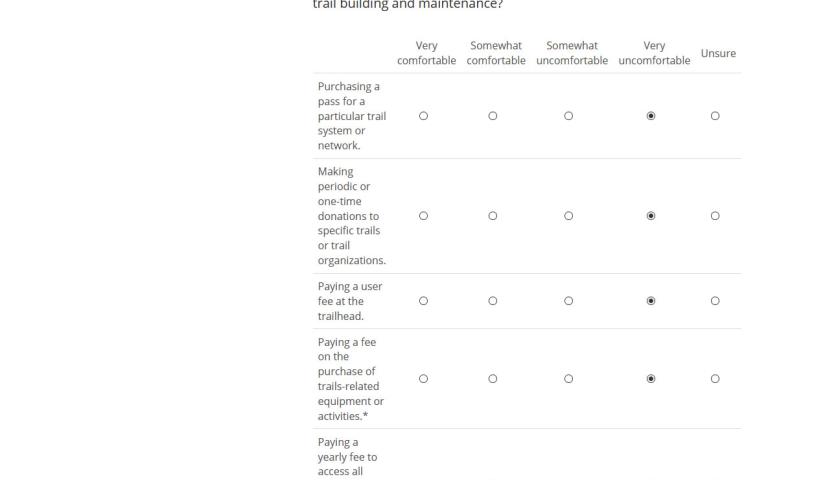
Task: Click Very uncomfortable for purchasing a trail pass
Action: click(x=652, y=116)
